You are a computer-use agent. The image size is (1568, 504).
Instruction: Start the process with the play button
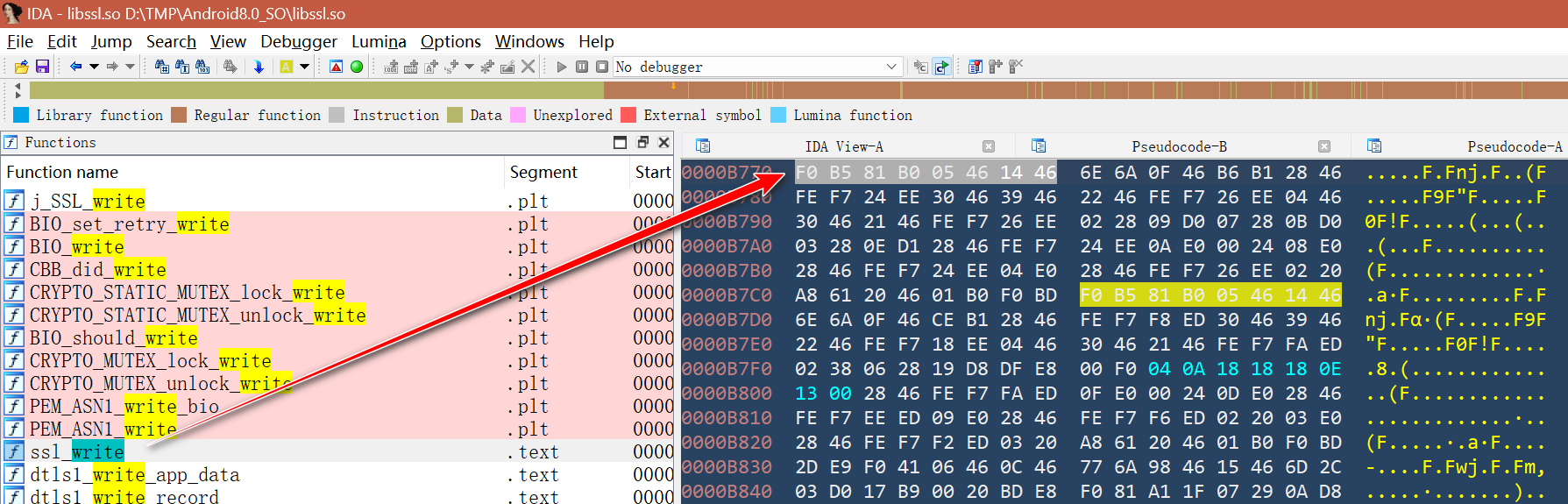click(562, 67)
